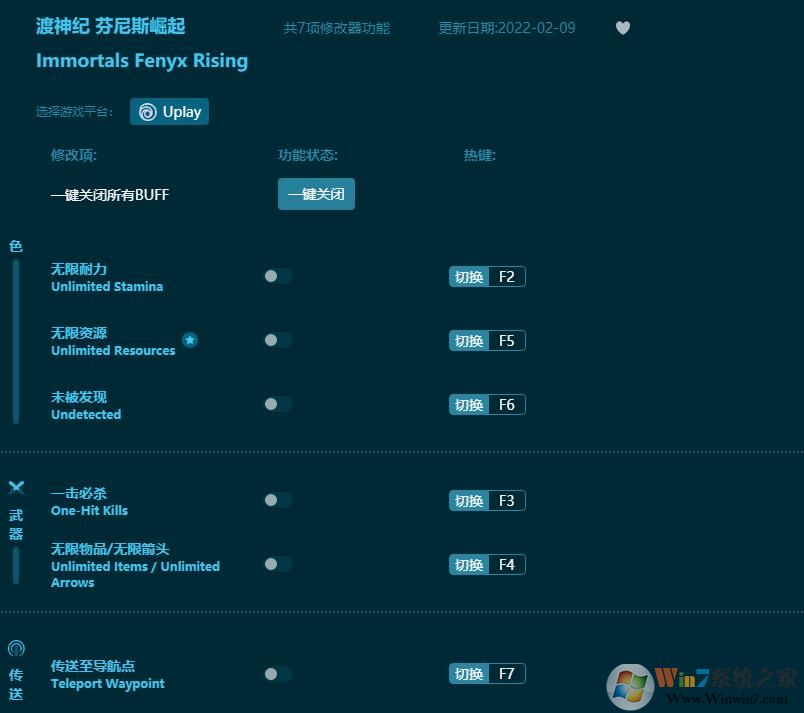The image size is (804, 713).
Task: Click the F3 hotkey field
Action: click(507, 501)
